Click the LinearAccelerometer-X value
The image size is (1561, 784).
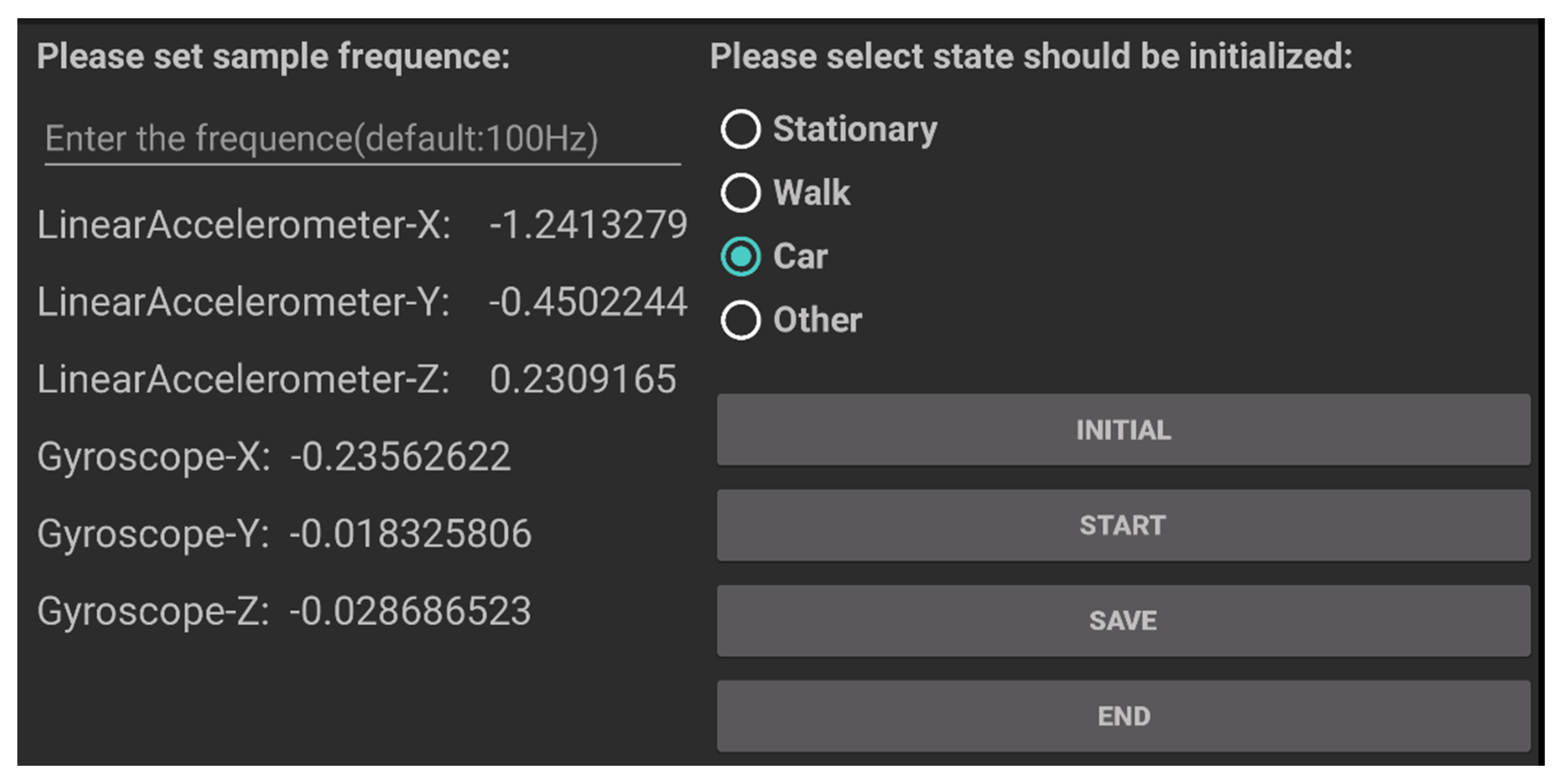(588, 225)
